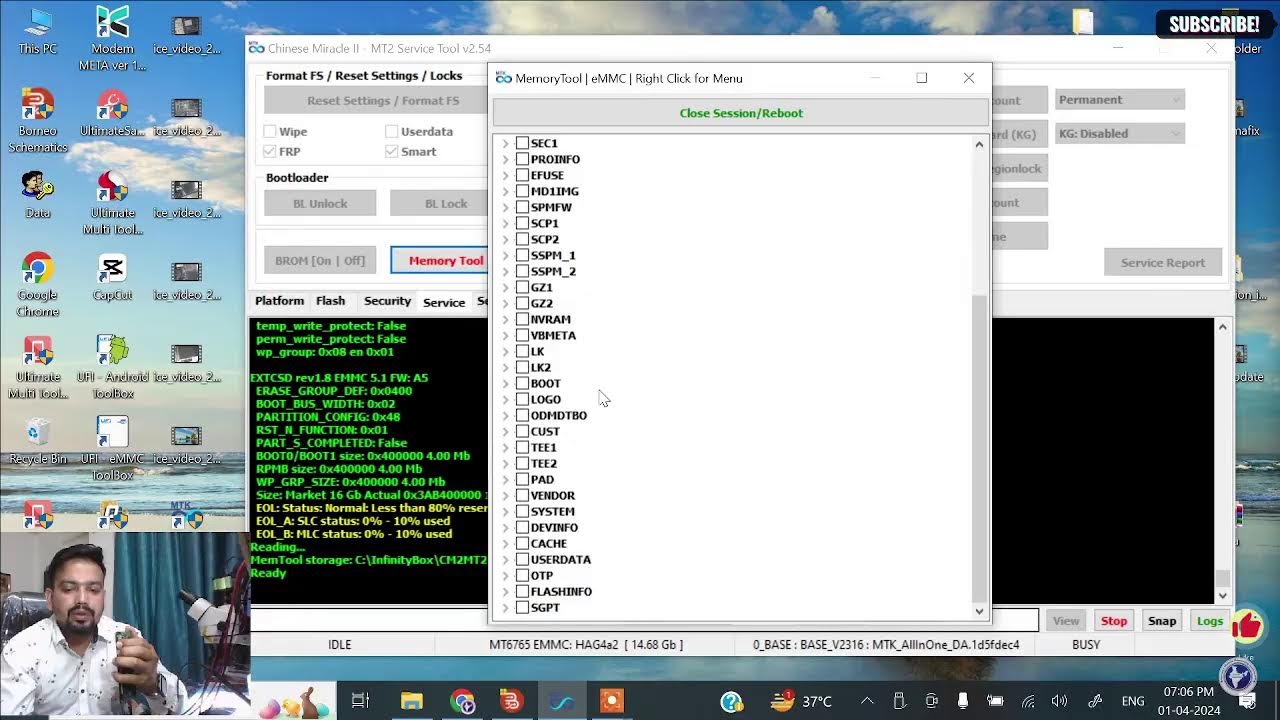
Task: Tick the BOOT partition checkbox
Action: (522, 383)
